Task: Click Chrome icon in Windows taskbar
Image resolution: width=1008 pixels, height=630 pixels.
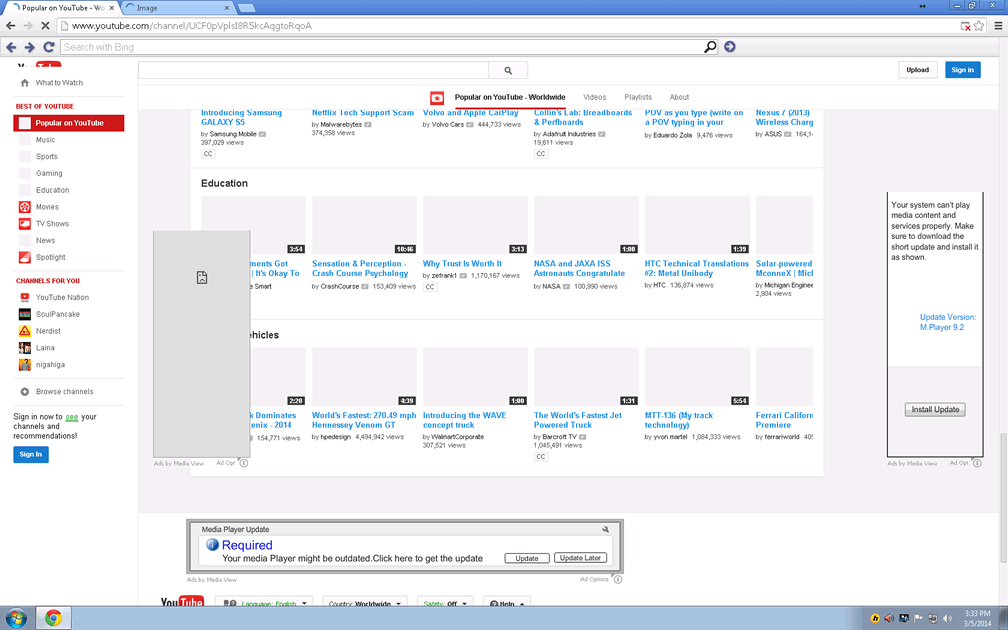Action: point(53,618)
